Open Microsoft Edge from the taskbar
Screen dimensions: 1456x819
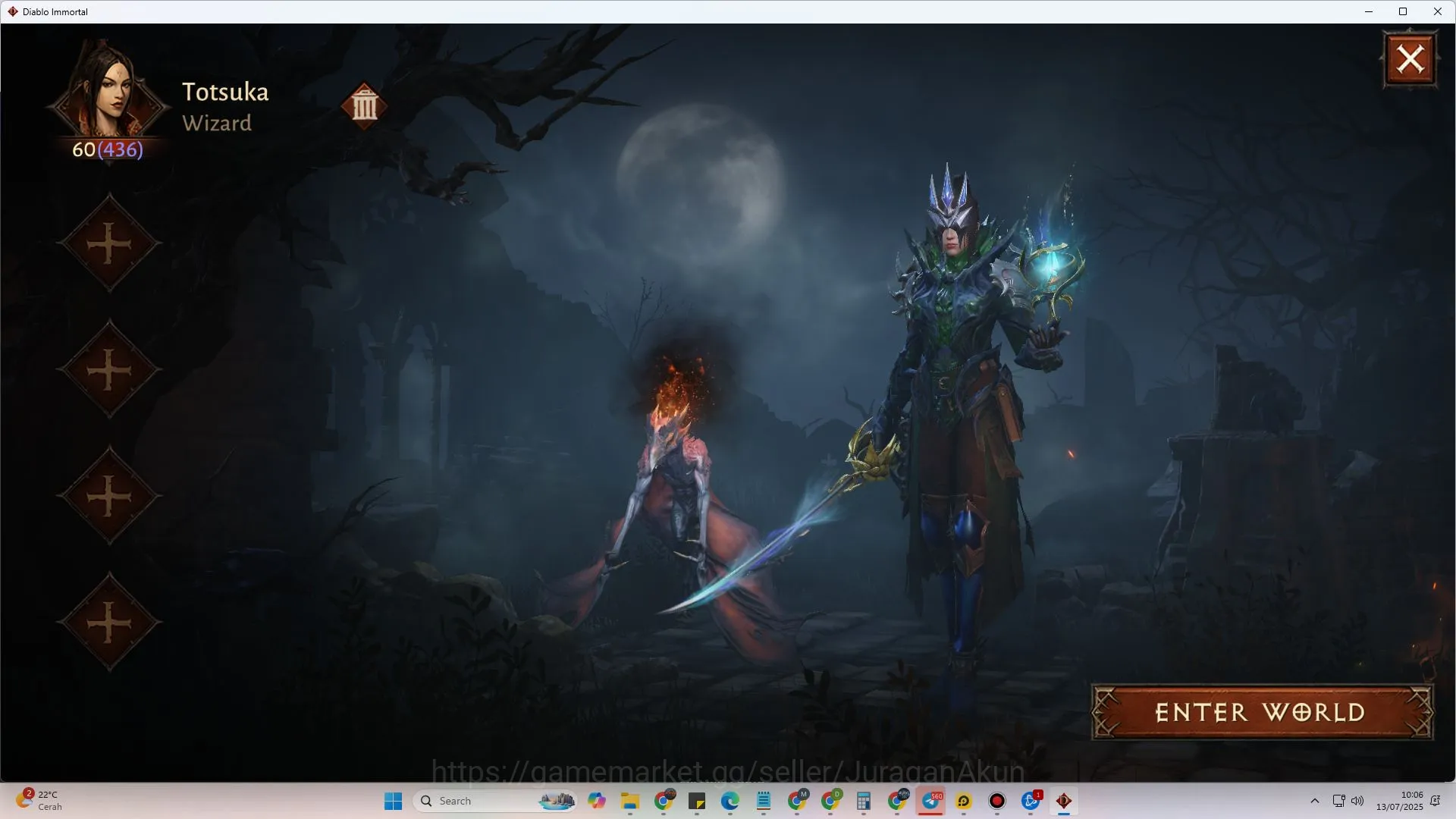point(730,801)
